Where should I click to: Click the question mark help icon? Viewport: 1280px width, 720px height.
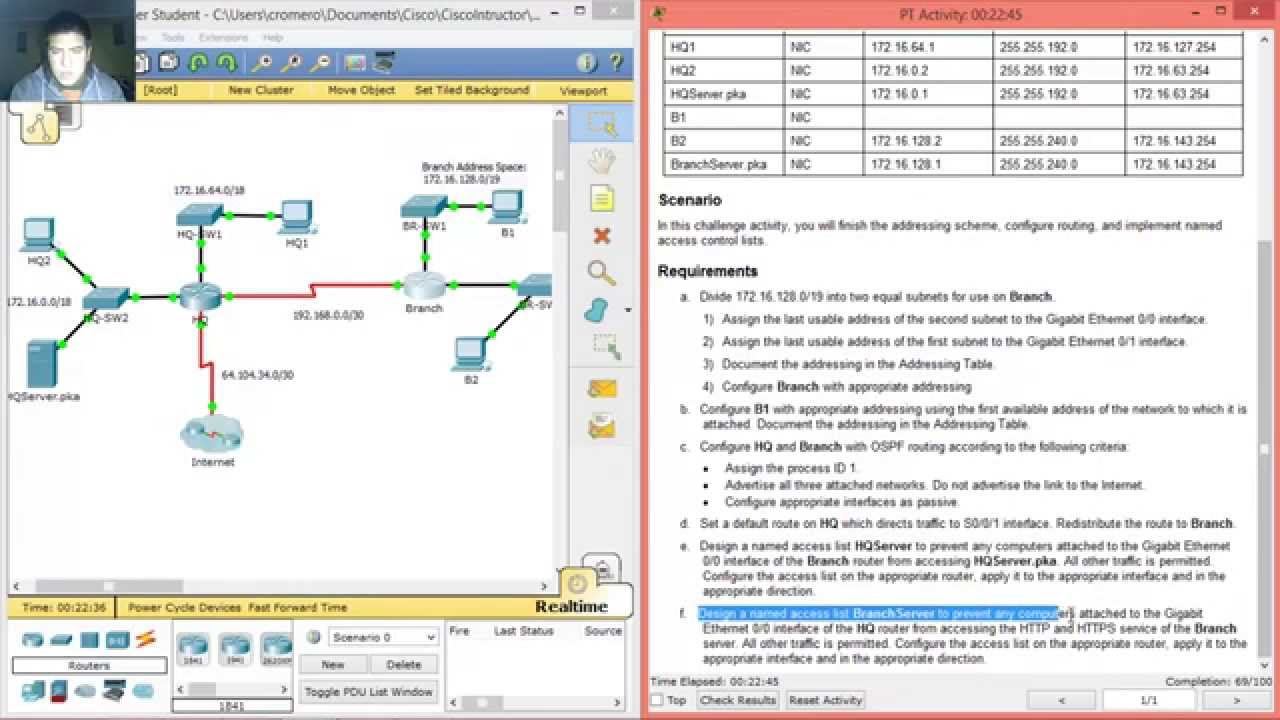coord(617,63)
